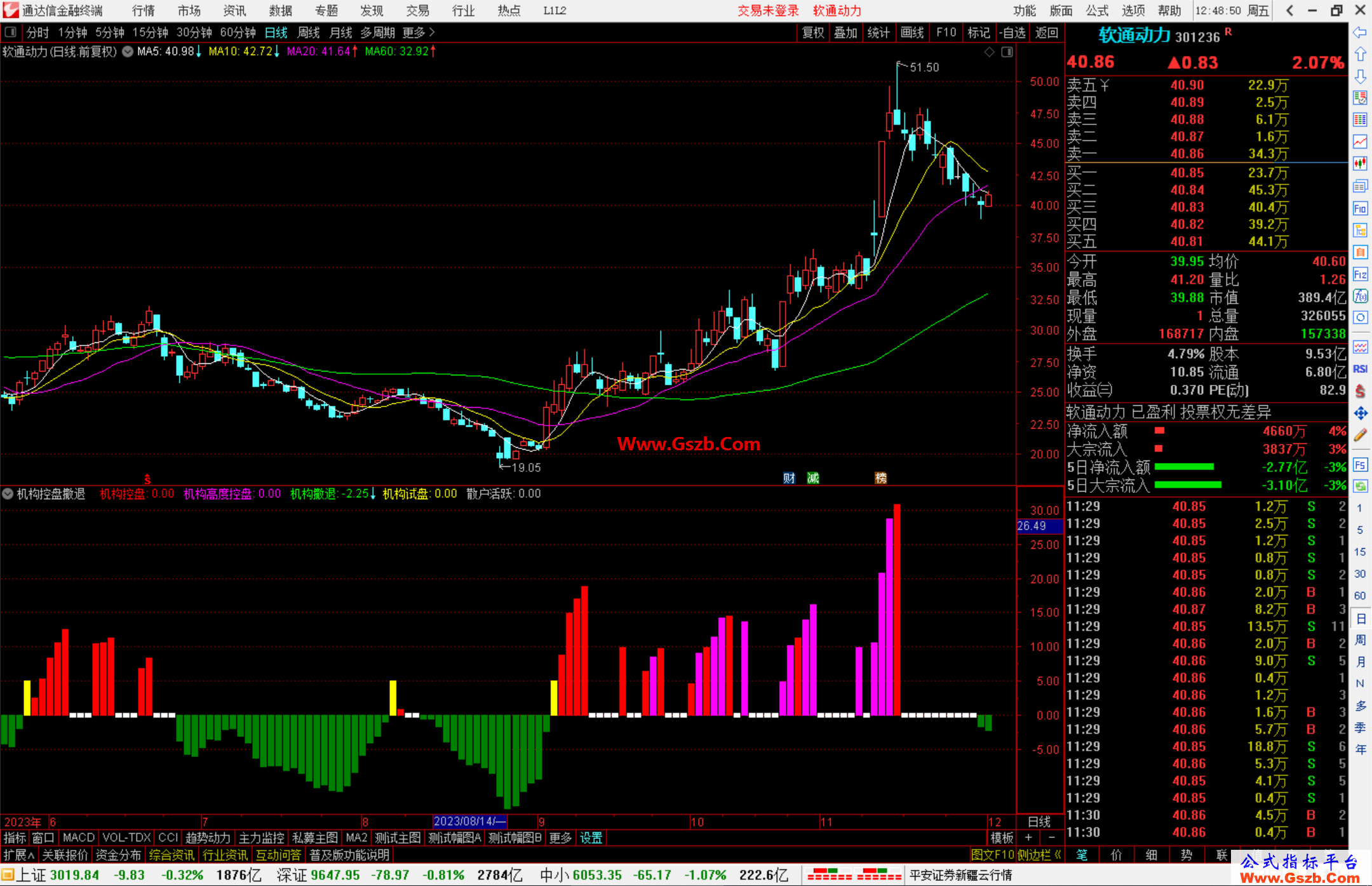This screenshot has height=886, width=1372.
Task: Select the 15分钟 period
Action: 150,32
